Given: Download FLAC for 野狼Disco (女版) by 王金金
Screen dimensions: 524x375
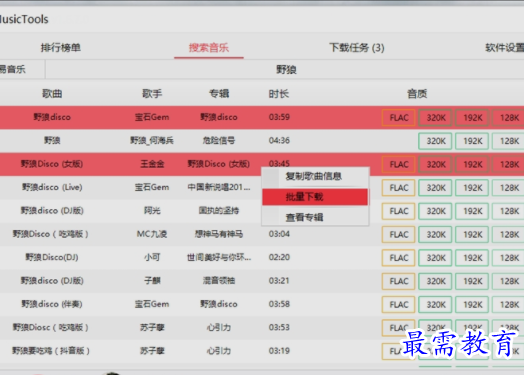Looking at the screenshot, I should click(399, 164).
